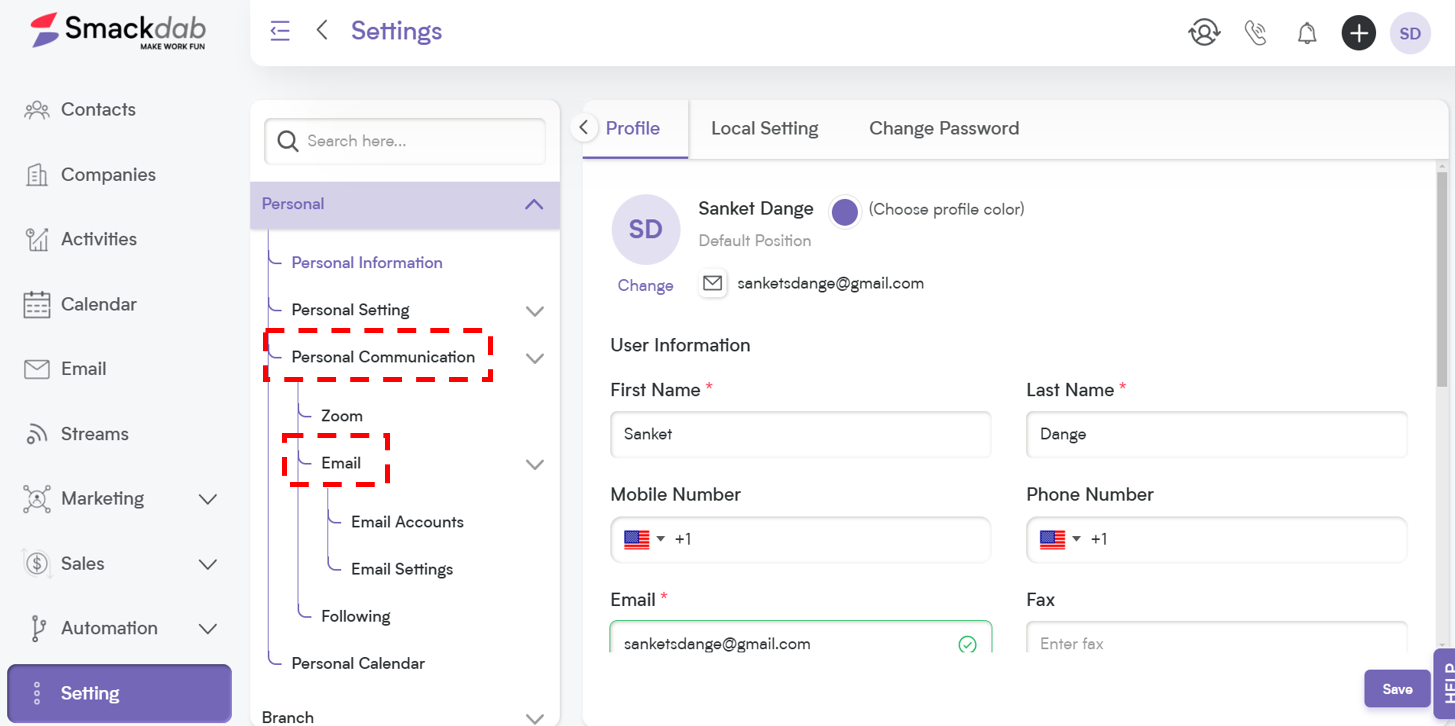Open the notifications bell
1455x726 pixels.
click(1307, 33)
